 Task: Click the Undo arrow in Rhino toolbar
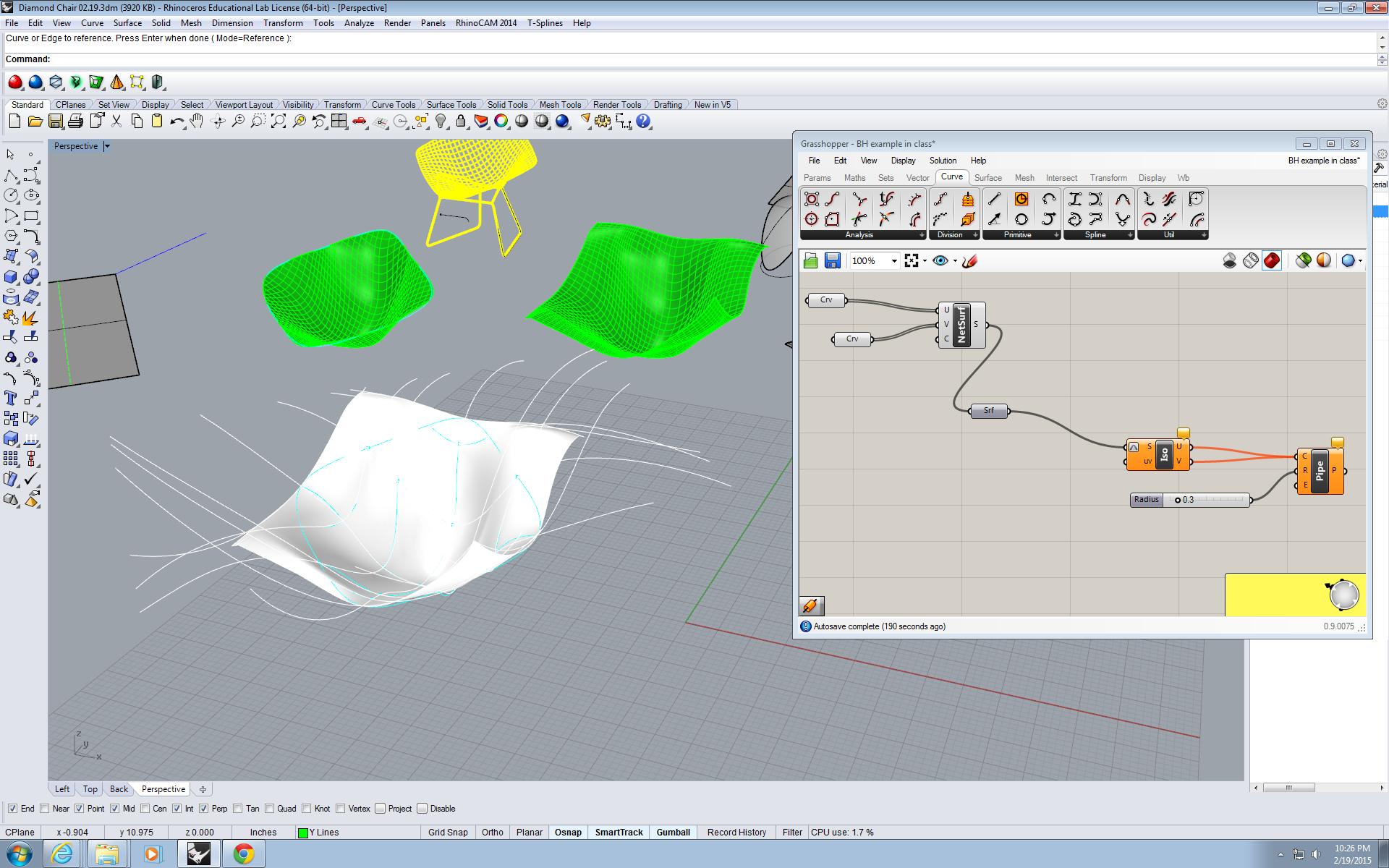[x=177, y=122]
